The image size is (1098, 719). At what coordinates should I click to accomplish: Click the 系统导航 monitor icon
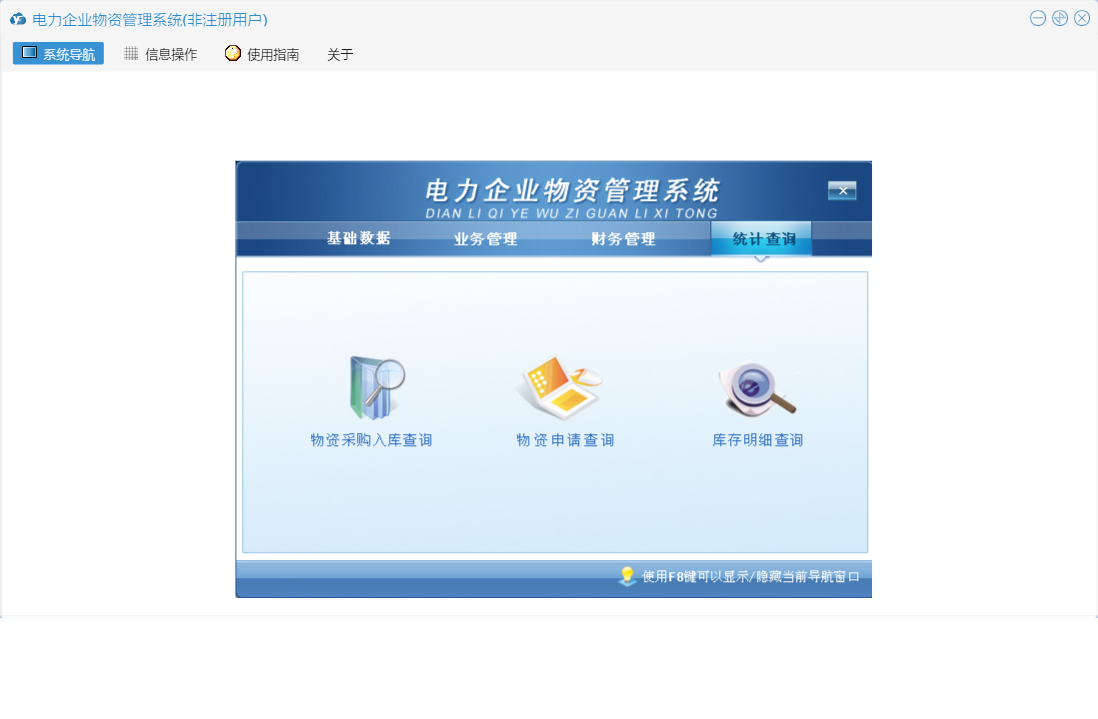click(x=29, y=53)
